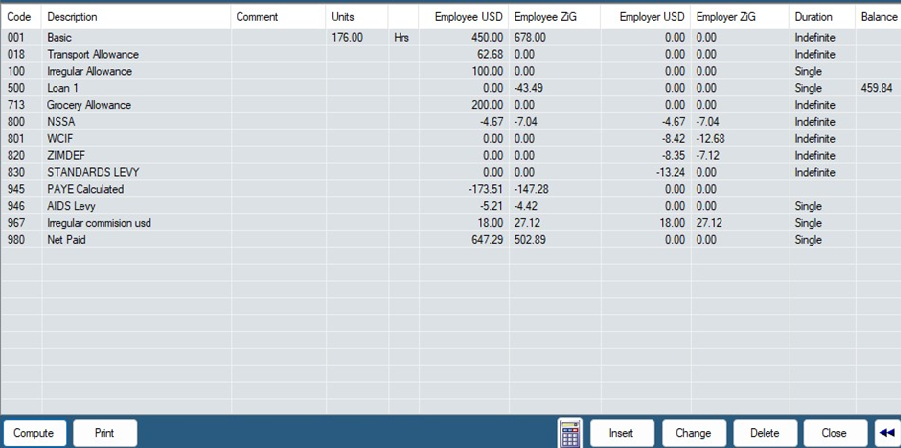
Task: Click the 450.00 Basic employee USD amount
Action: coord(487,38)
